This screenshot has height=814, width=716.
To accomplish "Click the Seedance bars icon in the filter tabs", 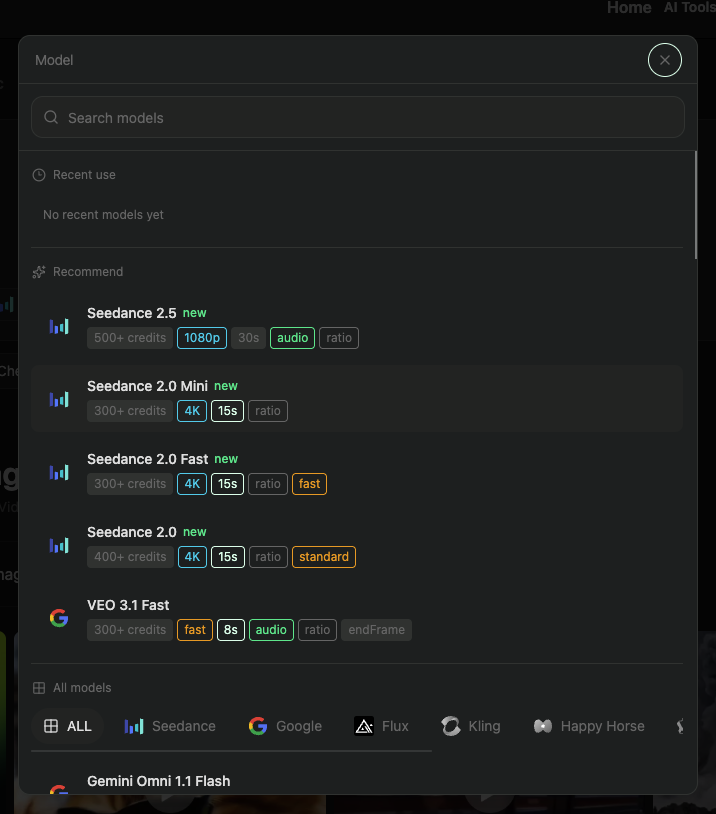I will [134, 726].
